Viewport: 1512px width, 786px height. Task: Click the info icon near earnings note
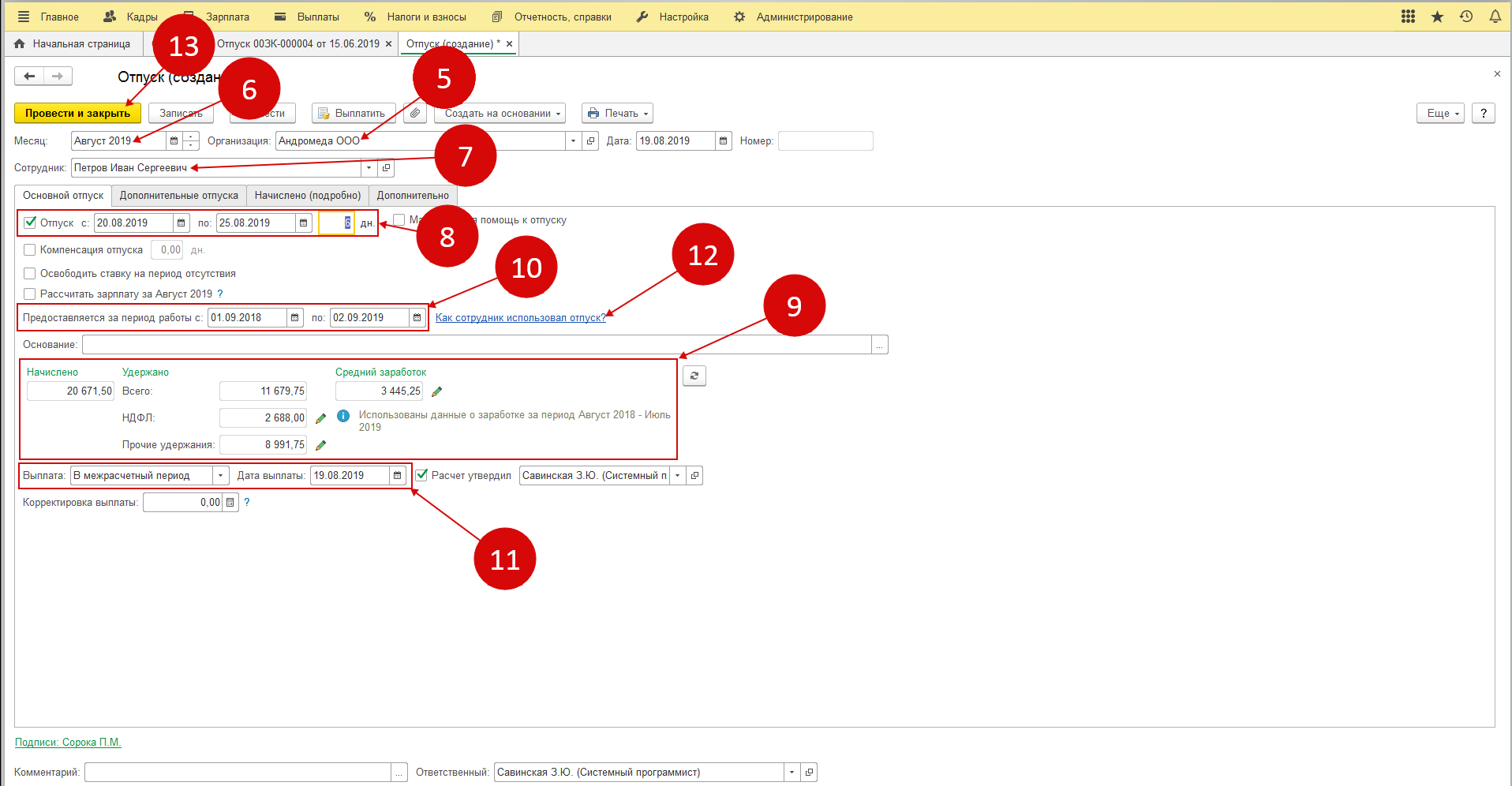click(x=343, y=416)
